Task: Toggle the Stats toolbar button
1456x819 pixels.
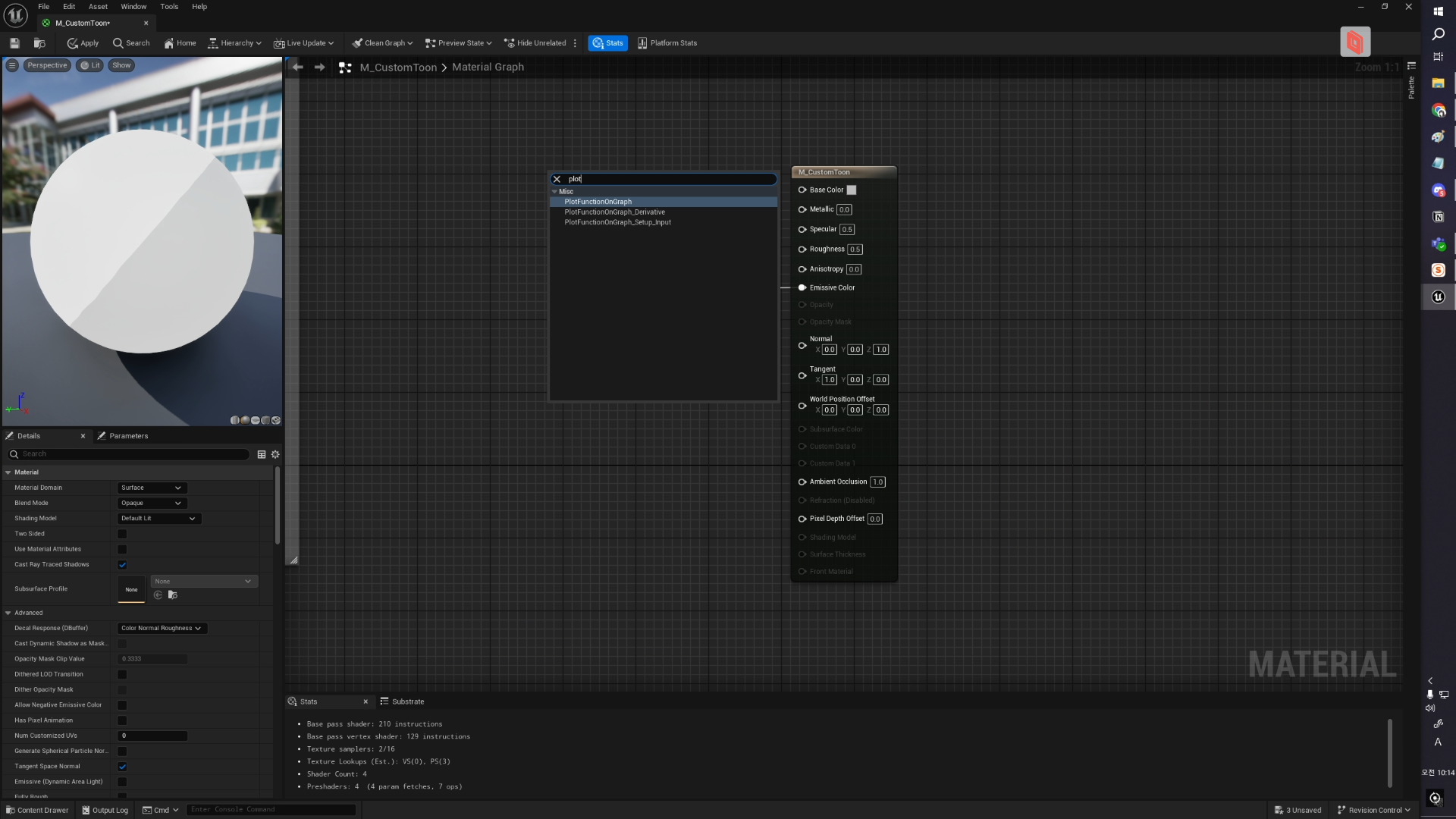Action: (607, 43)
